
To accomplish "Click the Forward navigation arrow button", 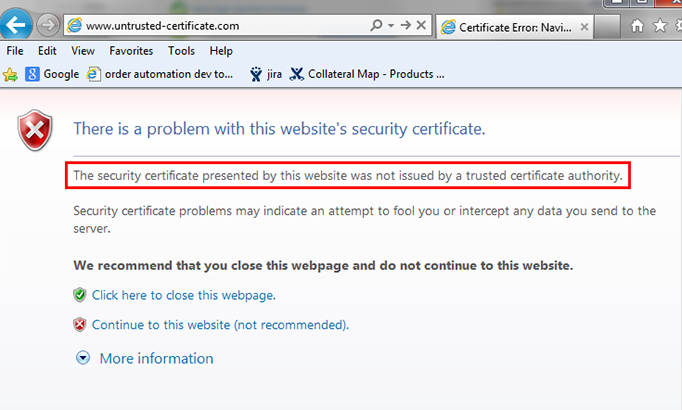I will click(x=47, y=25).
